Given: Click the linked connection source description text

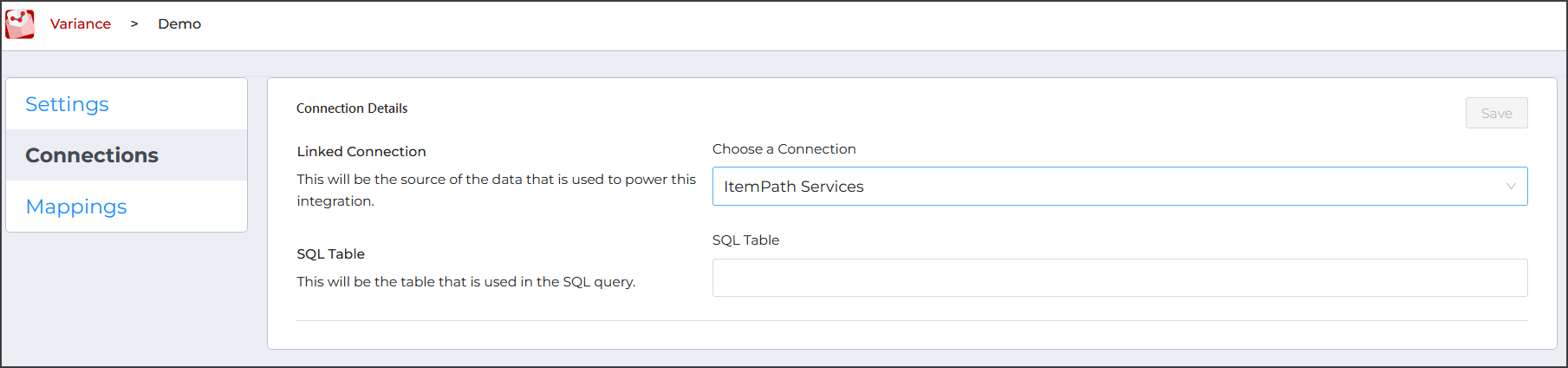Looking at the screenshot, I should coord(496,190).
